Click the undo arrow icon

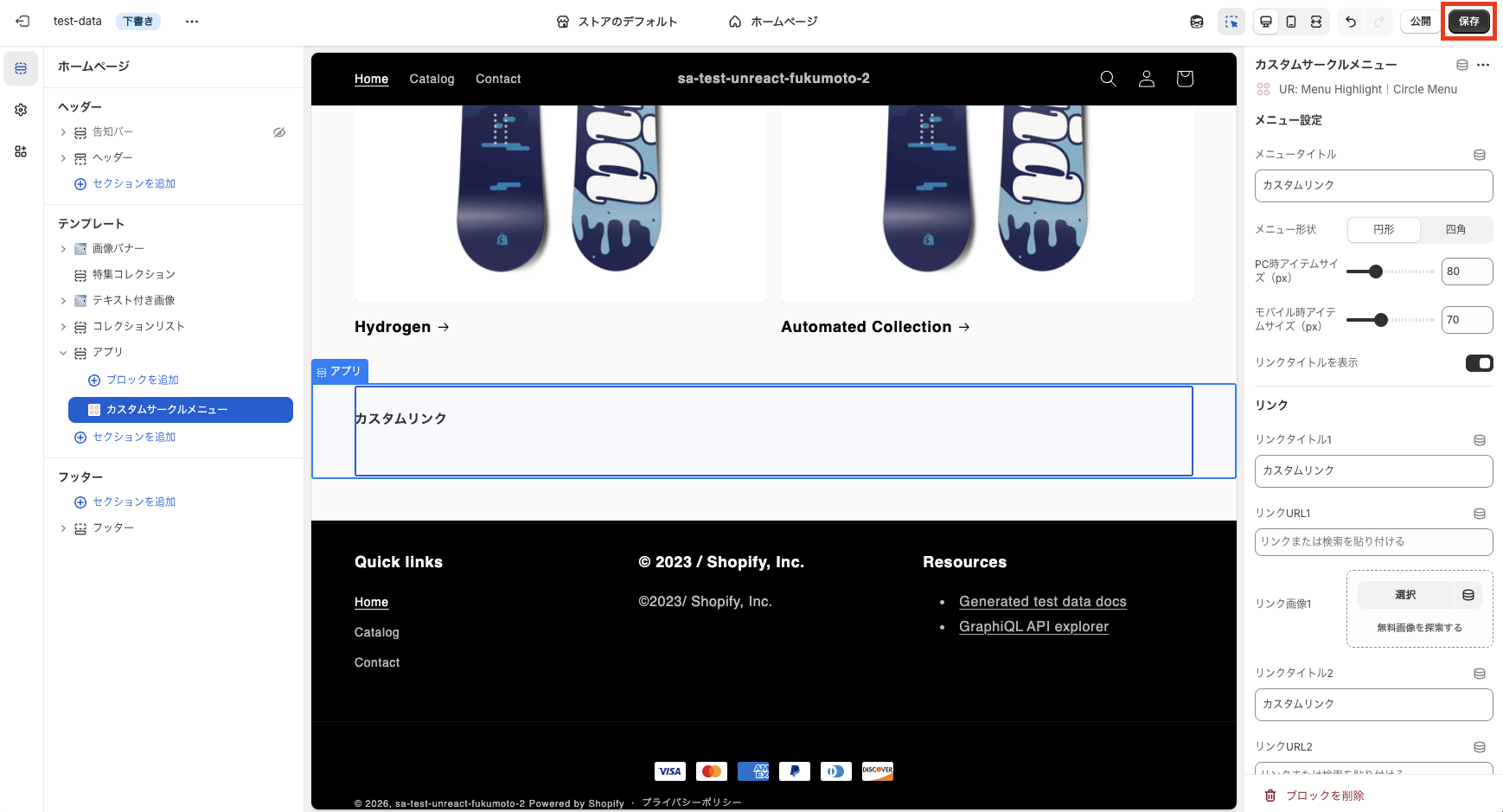(x=1350, y=21)
